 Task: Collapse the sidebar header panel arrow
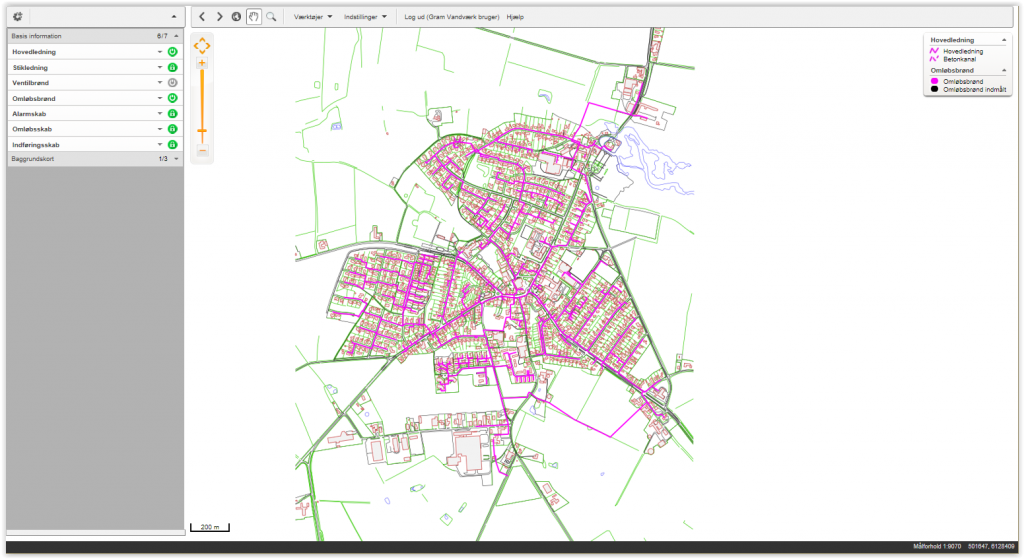coord(174,16)
